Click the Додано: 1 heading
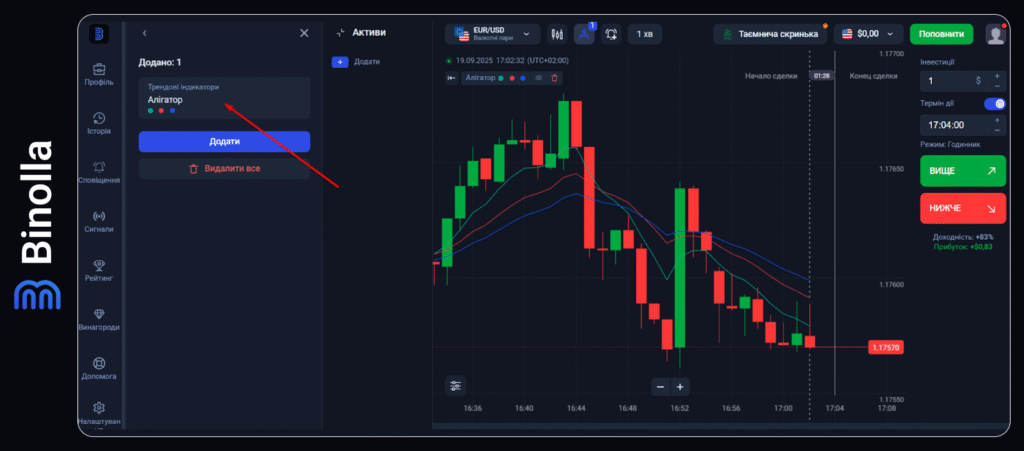 pos(160,62)
